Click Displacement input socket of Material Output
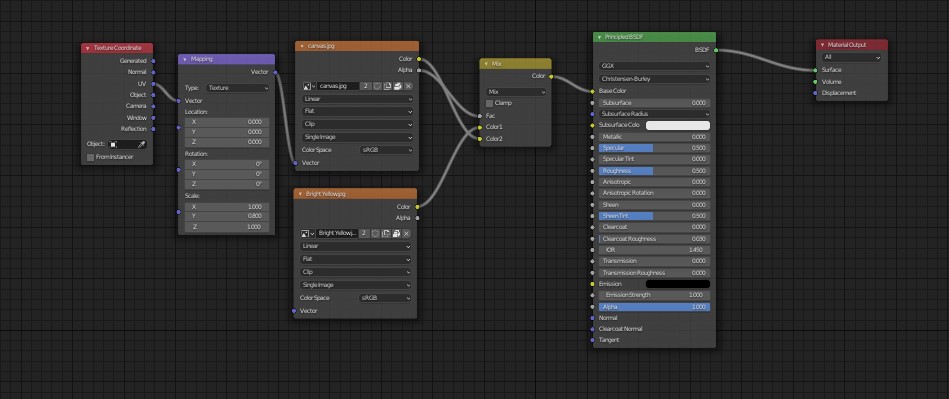 click(815, 93)
